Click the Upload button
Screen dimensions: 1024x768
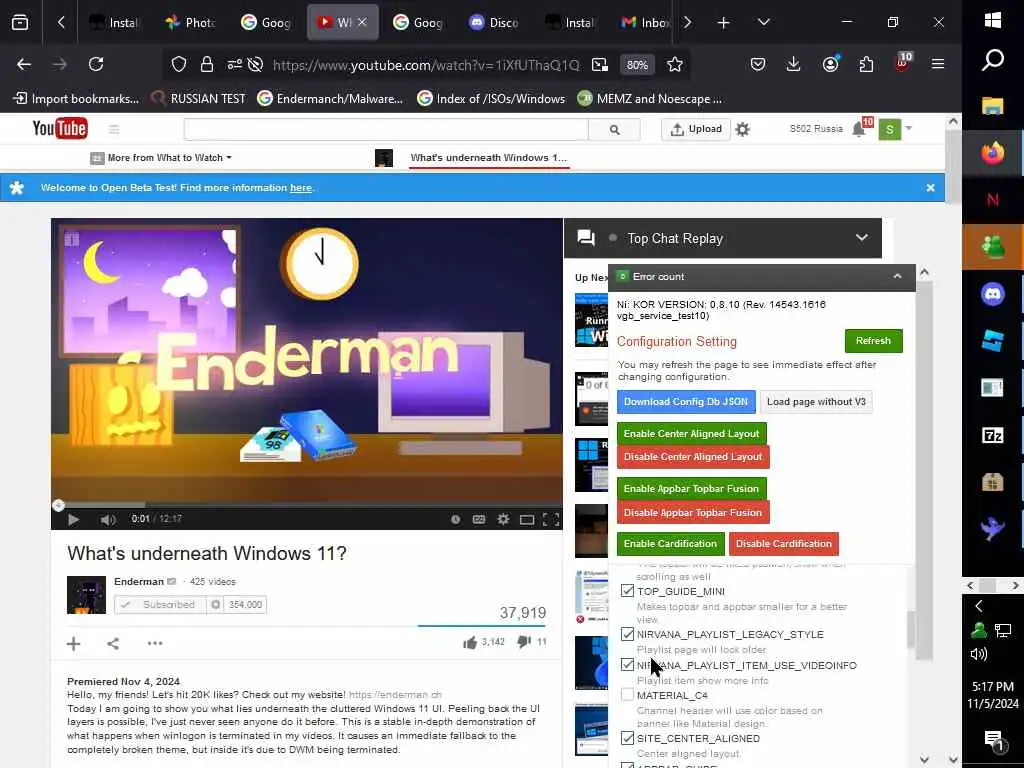[696, 129]
